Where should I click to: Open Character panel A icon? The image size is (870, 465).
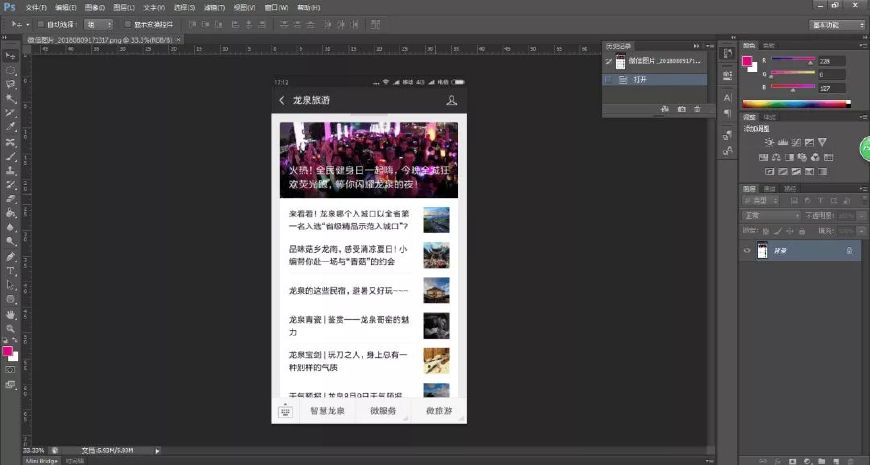(727, 98)
